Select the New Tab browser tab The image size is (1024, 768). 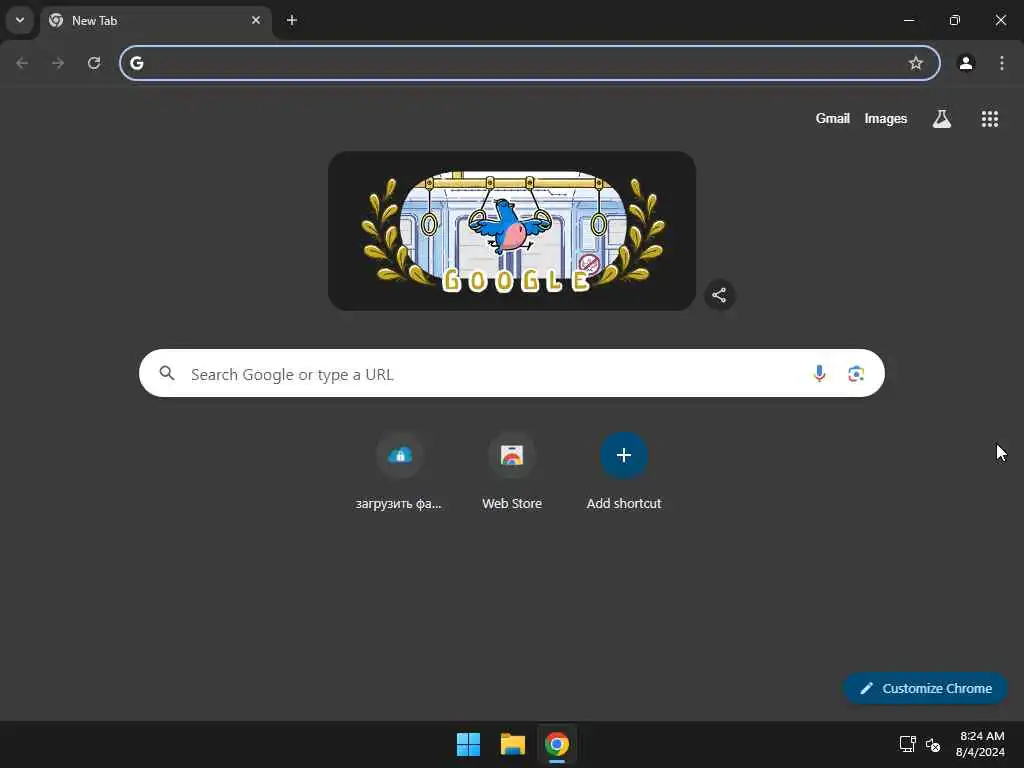(x=155, y=21)
